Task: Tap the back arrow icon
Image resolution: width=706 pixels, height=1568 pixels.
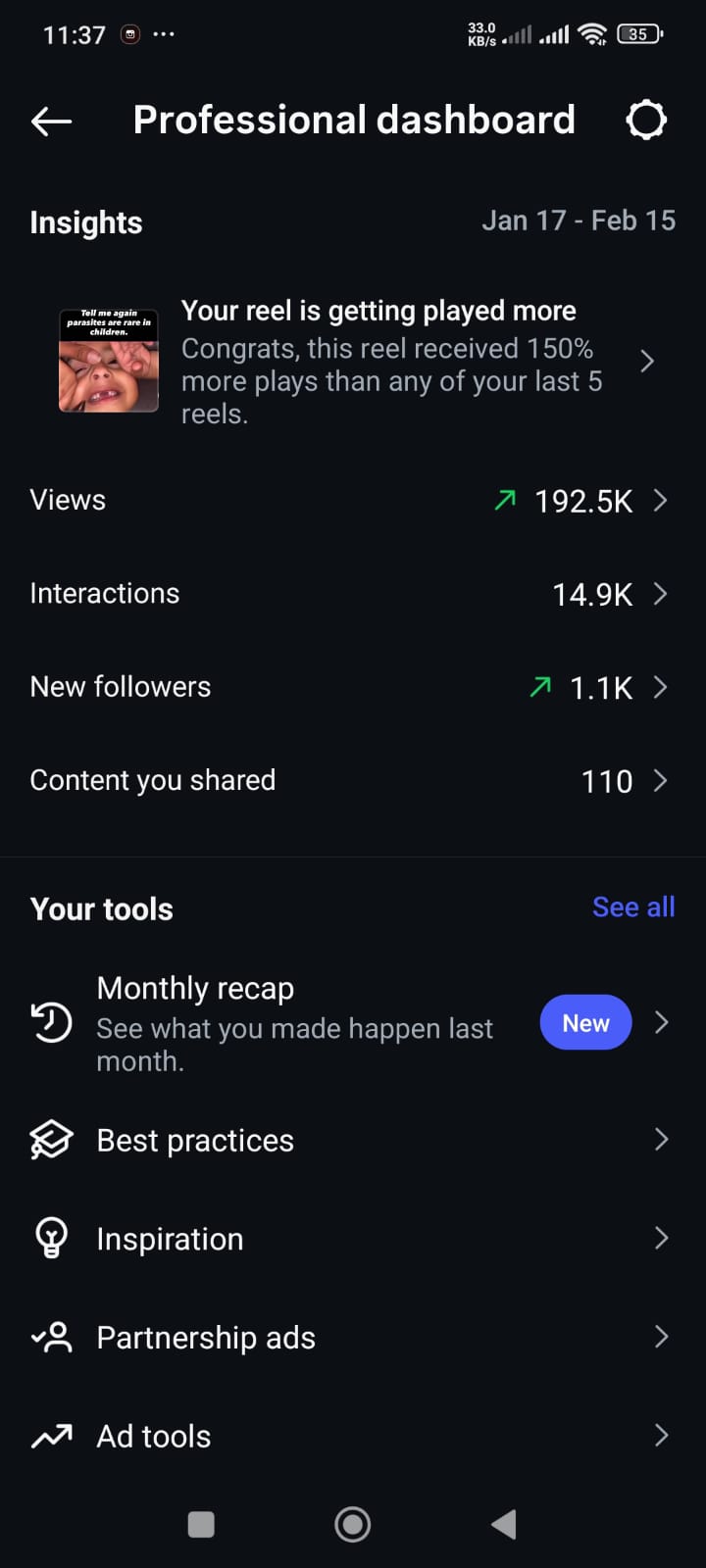Action: pyautogui.click(x=52, y=121)
